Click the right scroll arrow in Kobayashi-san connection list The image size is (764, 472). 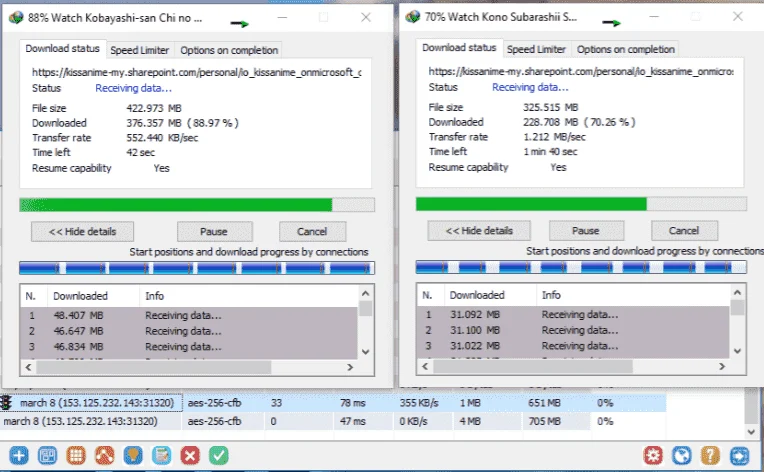click(350, 367)
